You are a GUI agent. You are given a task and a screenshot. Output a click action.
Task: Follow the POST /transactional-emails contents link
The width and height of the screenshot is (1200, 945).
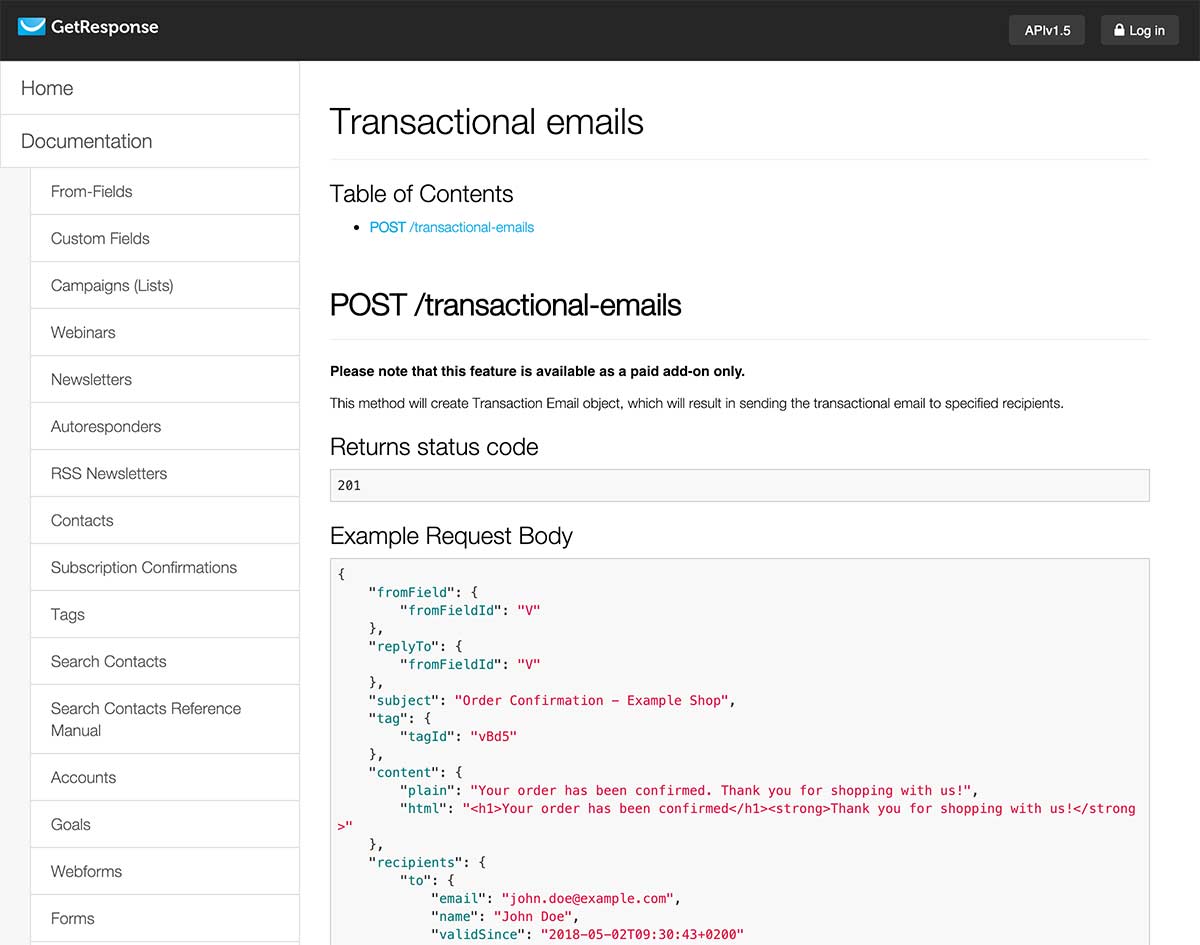tap(452, 227)
